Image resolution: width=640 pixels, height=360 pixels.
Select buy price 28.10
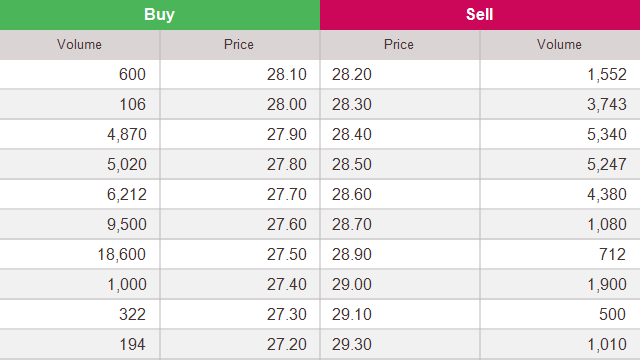click(x=287, y=75)
